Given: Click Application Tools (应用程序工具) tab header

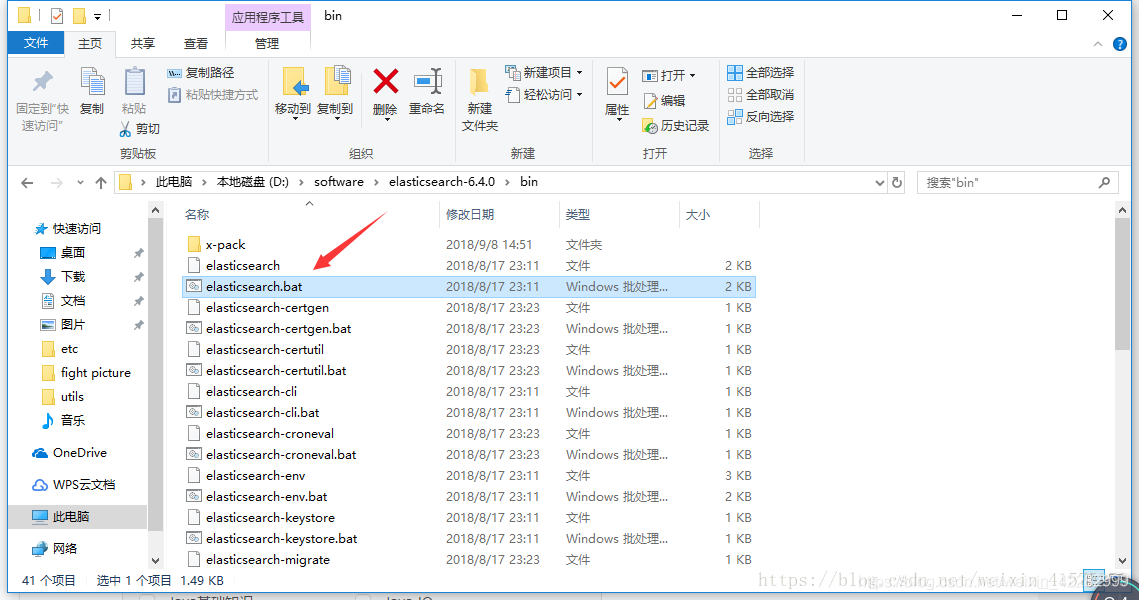Looking at the screenshot, I should point(268,17).
